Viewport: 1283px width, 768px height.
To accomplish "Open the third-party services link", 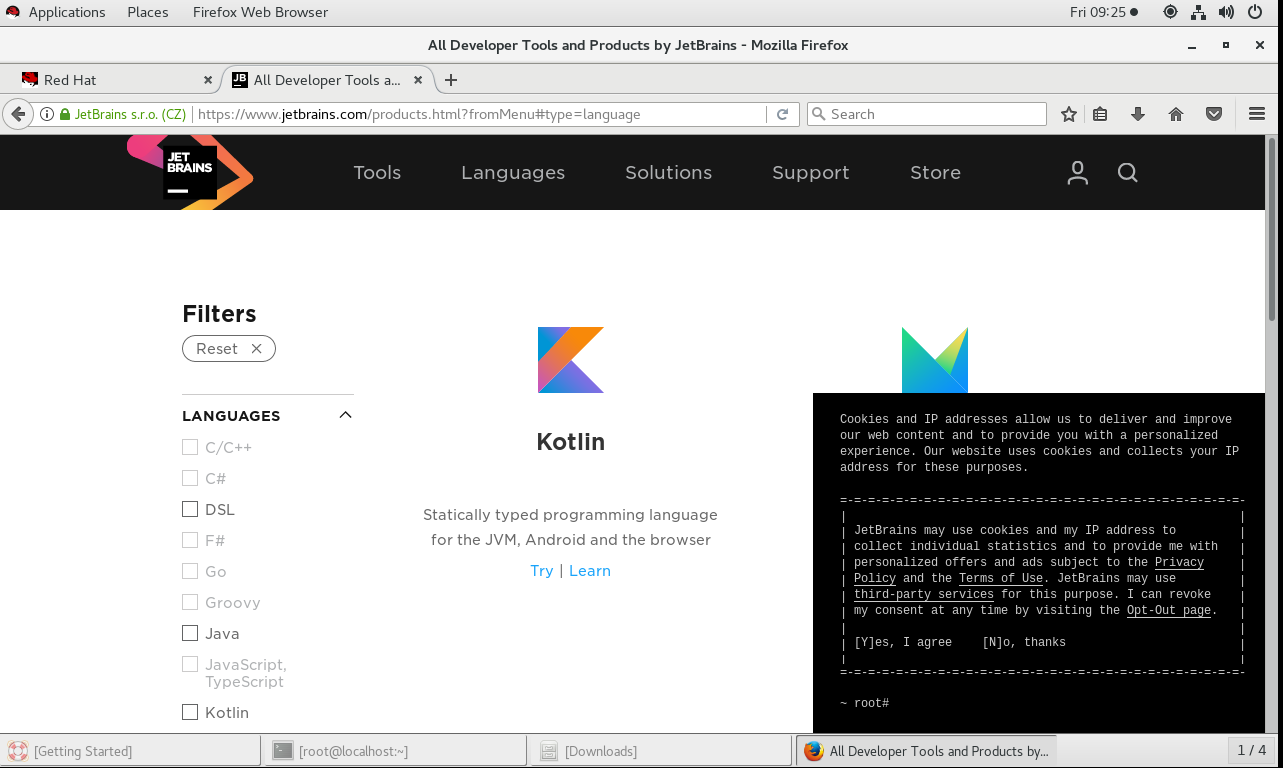I will point(924,594).
